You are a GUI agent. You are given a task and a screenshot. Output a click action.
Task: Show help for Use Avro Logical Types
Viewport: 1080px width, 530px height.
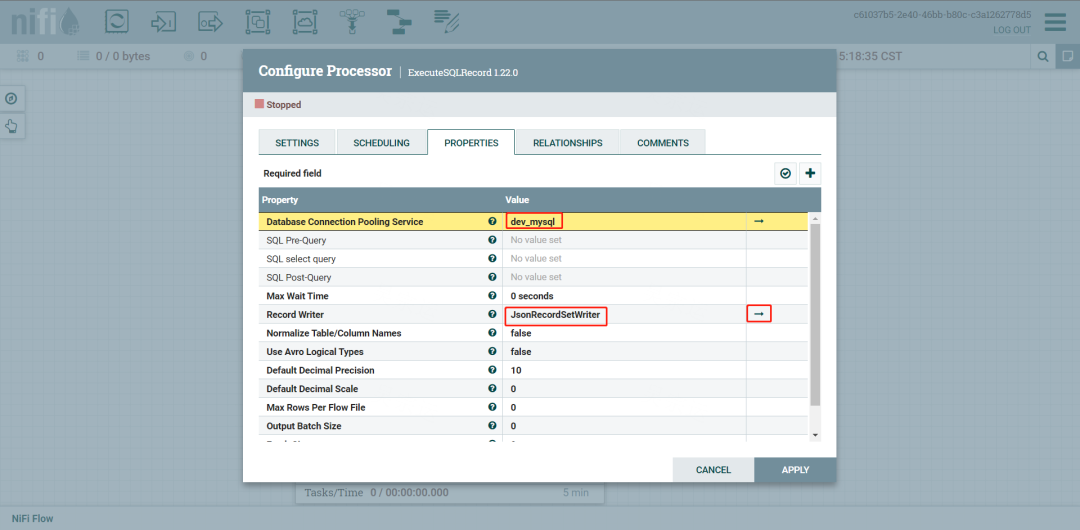pyautogui.click(x=492, y=351)
